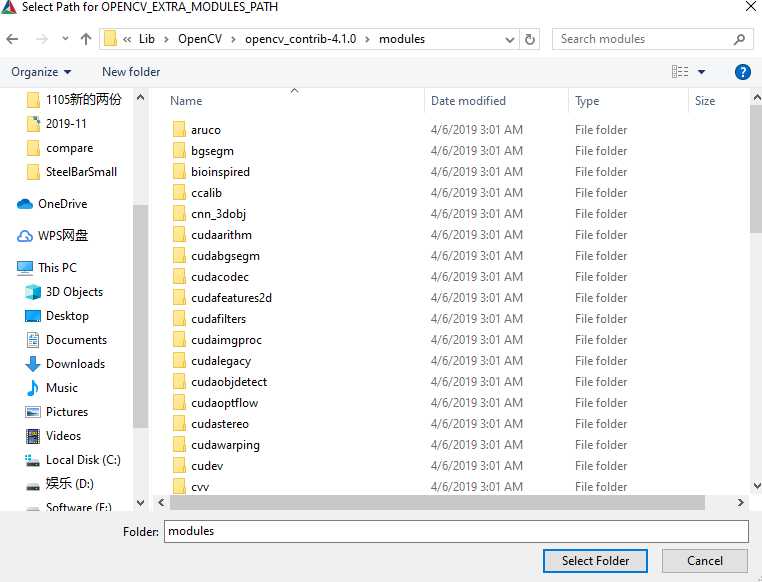762x582 pixels.
Task: Sort by Name column header
Action: click(187, 101)
